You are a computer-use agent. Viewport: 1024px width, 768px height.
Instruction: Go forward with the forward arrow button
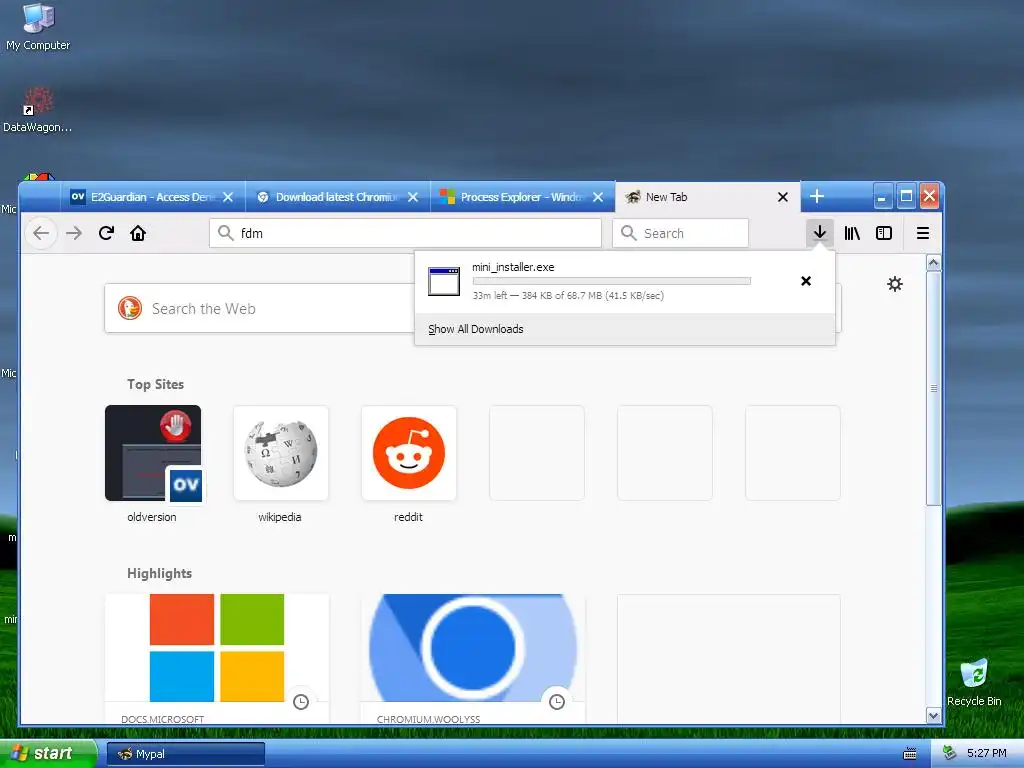pos(74,233)
